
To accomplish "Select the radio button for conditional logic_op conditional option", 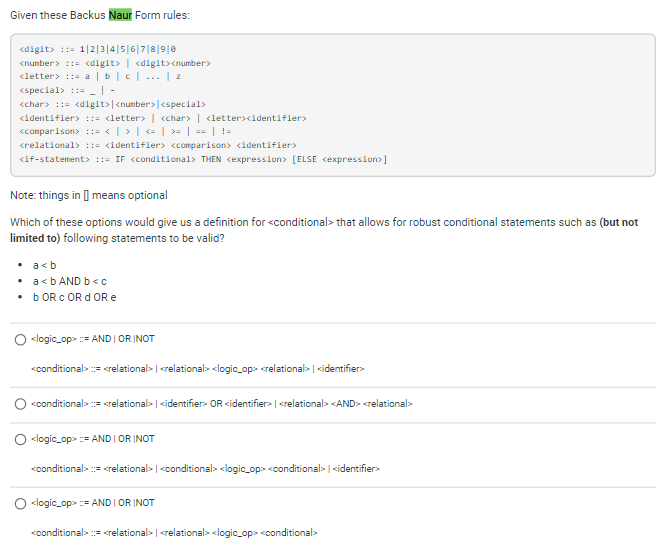I will [x=20, y=440].
